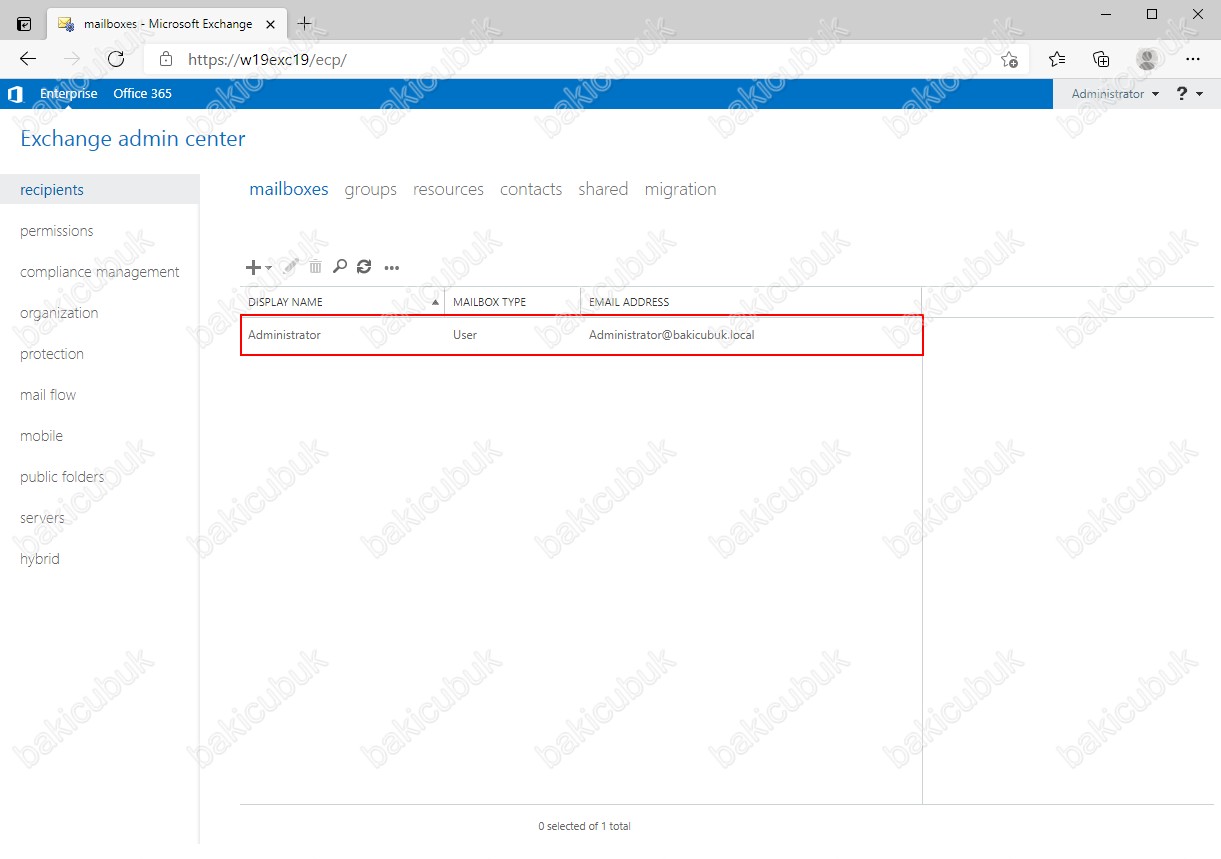
Task: Open the dropdown arrow beside the plus icon
Action: tap(268, 268)
